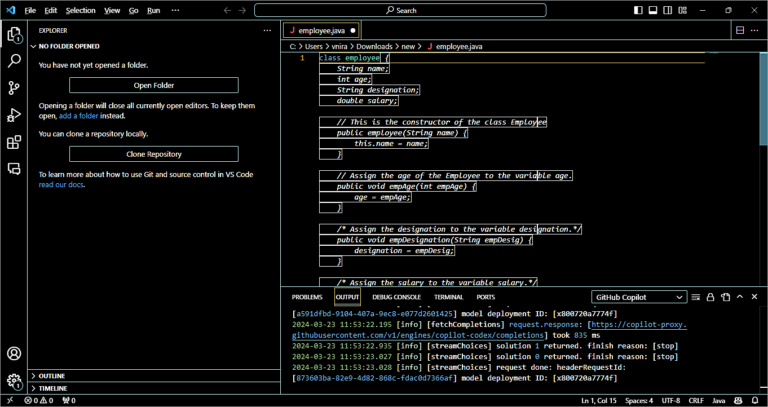Screen dimensions: 768x407
Task: Expand the TIMELINE section
Action: (53, 388)
